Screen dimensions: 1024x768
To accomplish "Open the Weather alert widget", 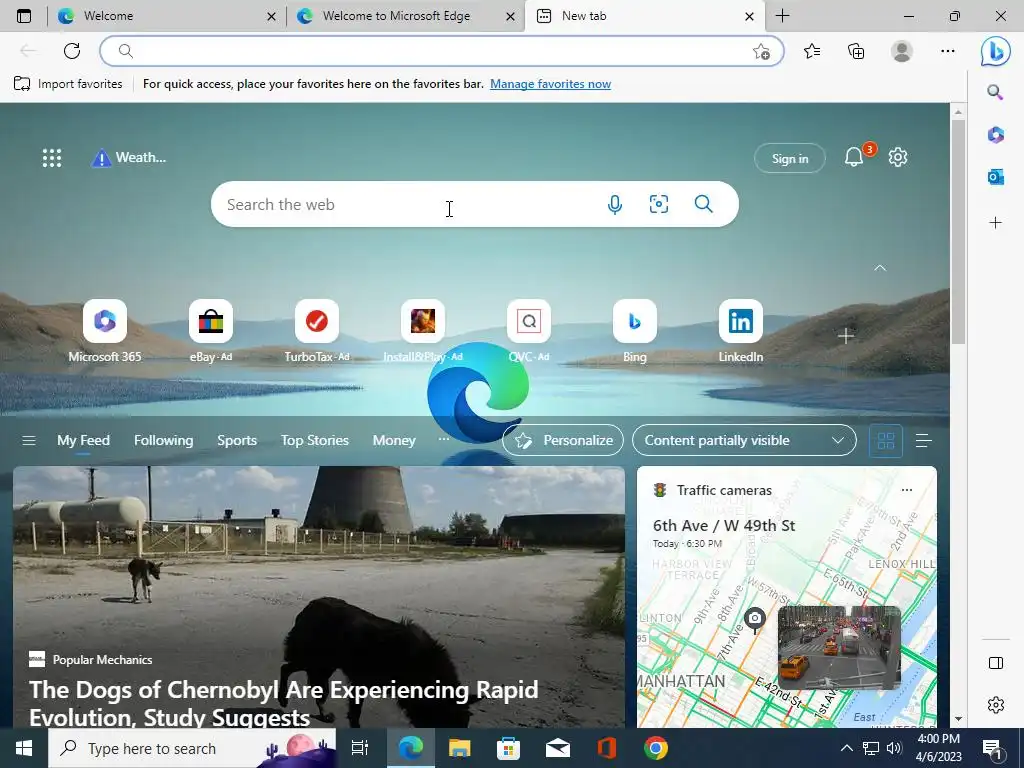I will [x=129, y=157].
